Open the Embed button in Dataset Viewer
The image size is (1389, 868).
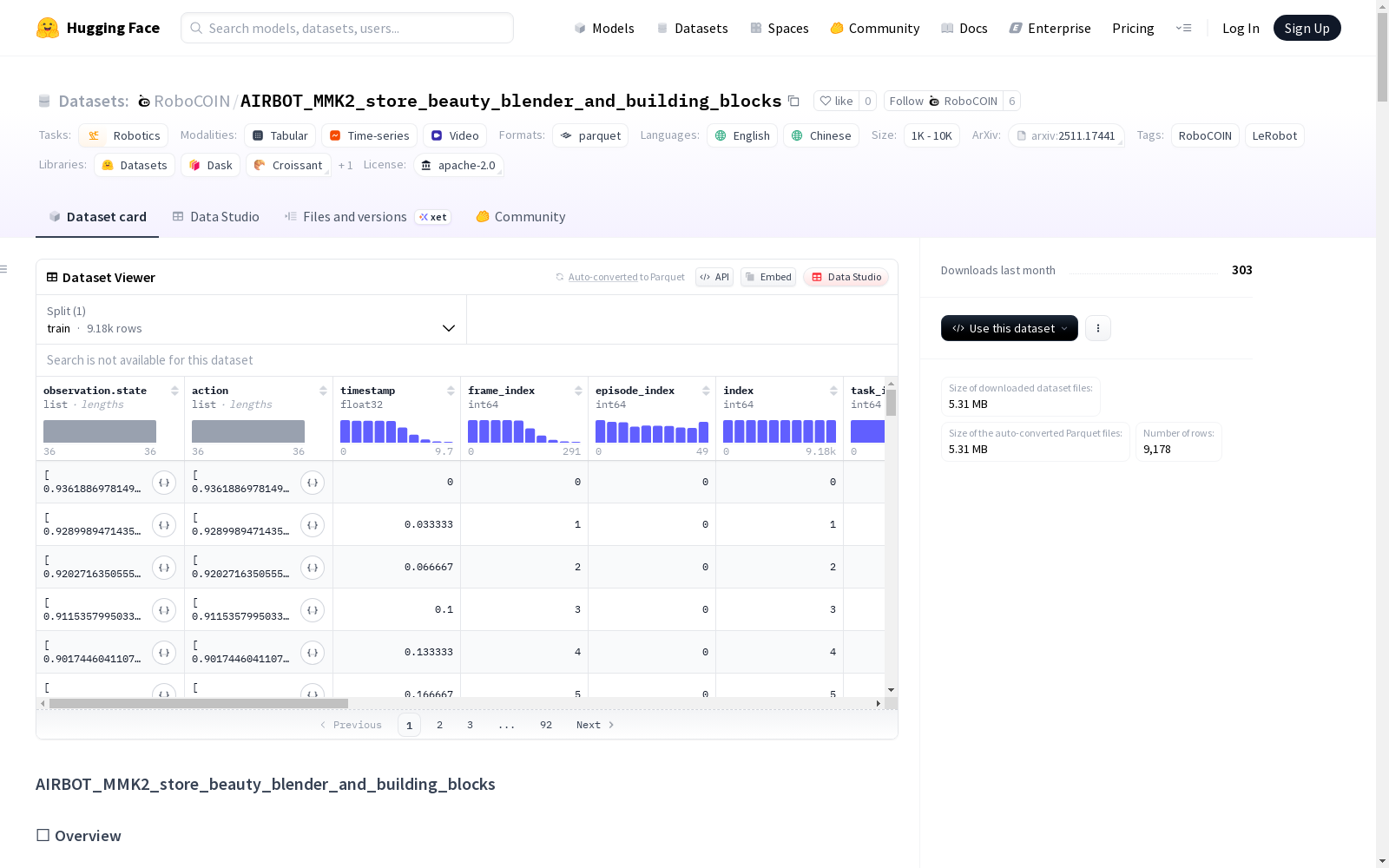(x=768, y=277)
